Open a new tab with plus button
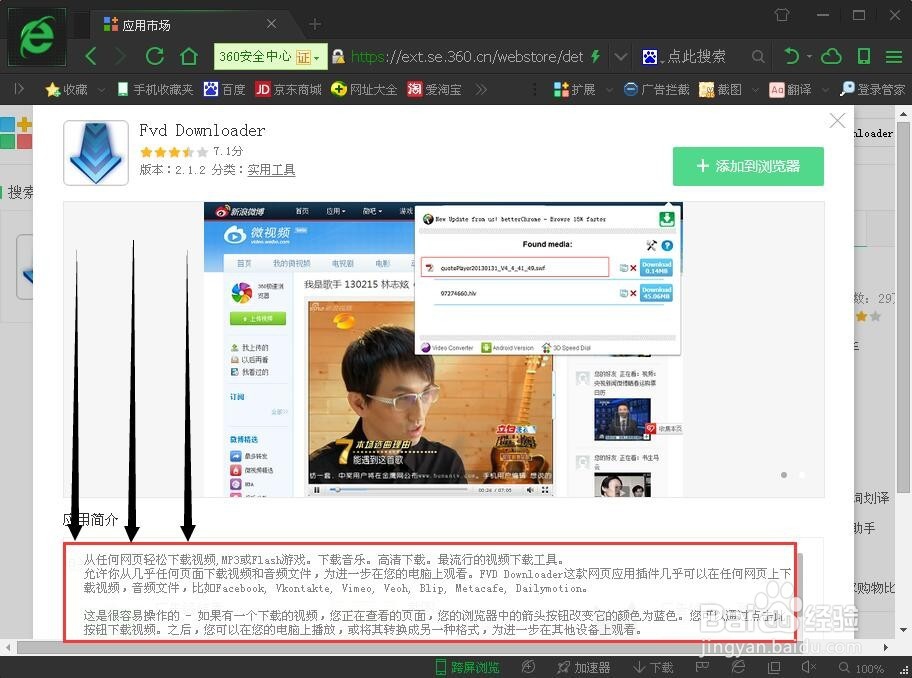912x678 pixels. click(315, 24)
